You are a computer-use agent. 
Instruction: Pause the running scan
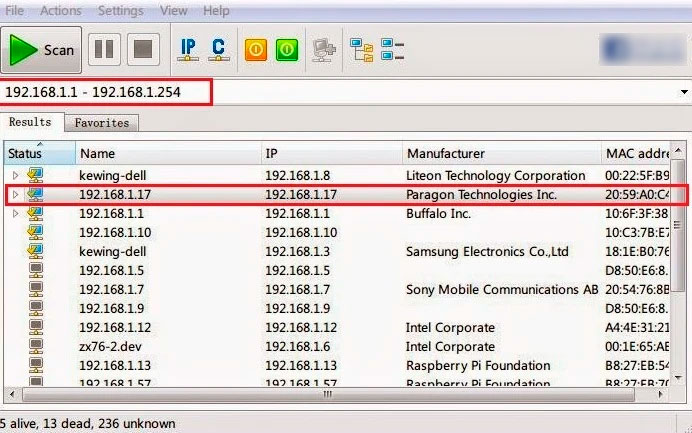coord(104,50)
